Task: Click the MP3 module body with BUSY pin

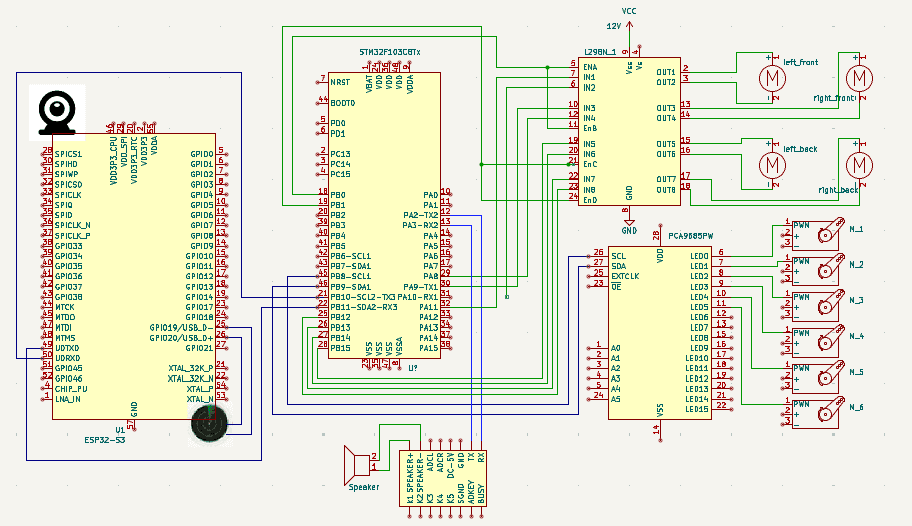Action: tap(443, 478)
